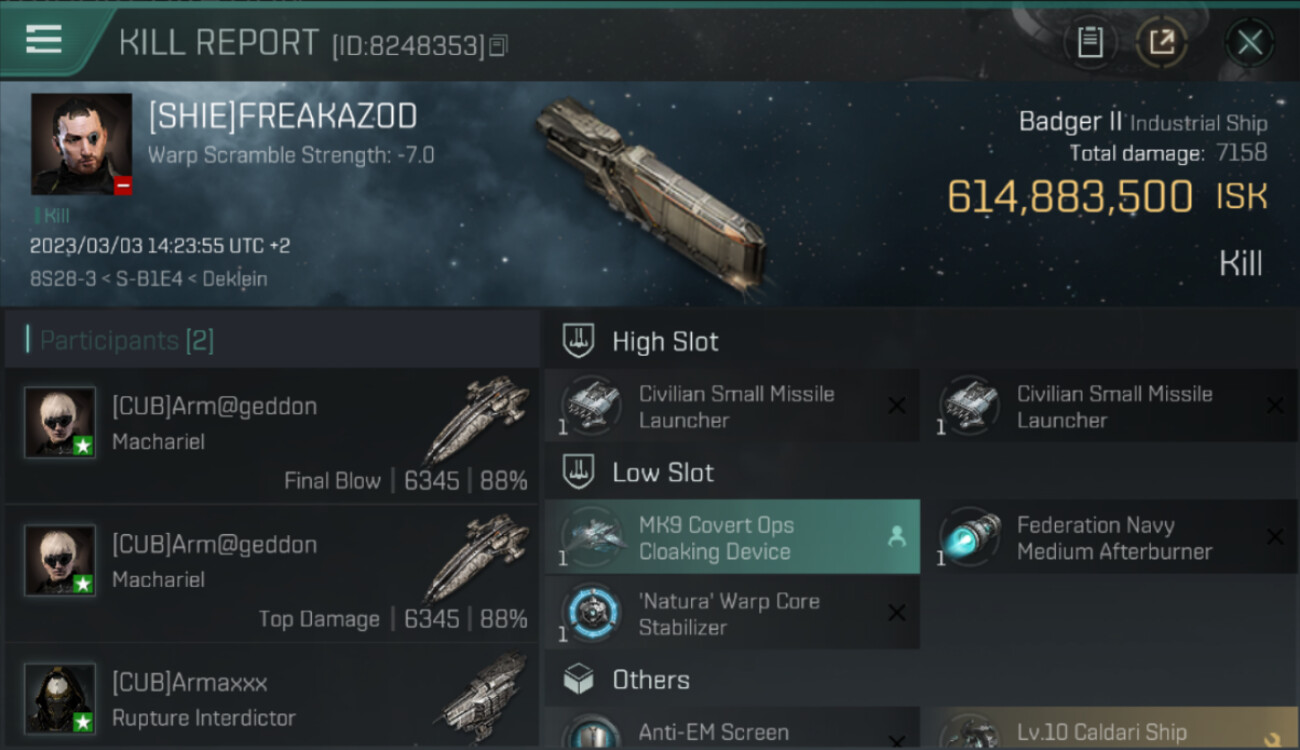This screenshot has width=1300, height=750.
Task: View FREAKAZOD's character portrait
Action: (x=81, y=144)
